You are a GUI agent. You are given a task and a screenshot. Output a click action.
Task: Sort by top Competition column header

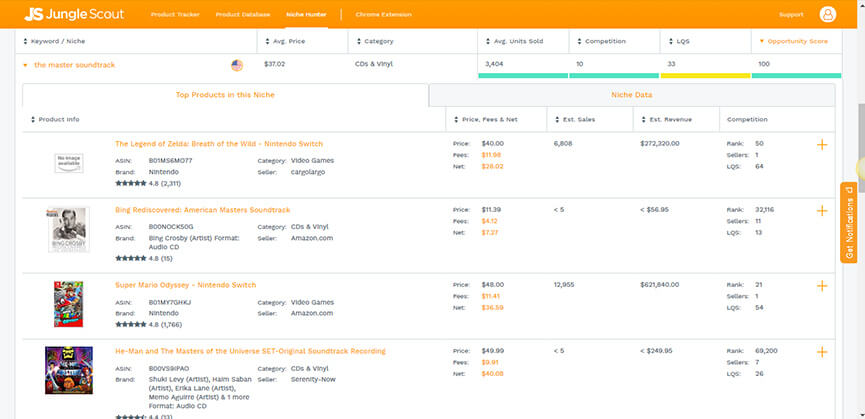tap(601, 41)
